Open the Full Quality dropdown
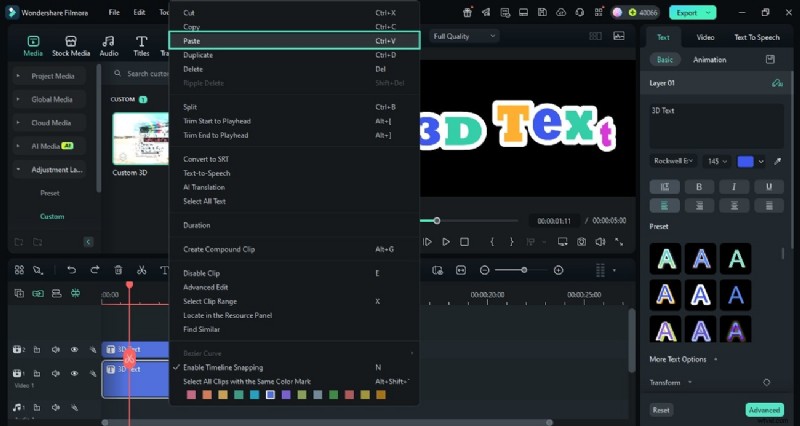The height and width of the screenshot is (426, 800). pos(464,36)
